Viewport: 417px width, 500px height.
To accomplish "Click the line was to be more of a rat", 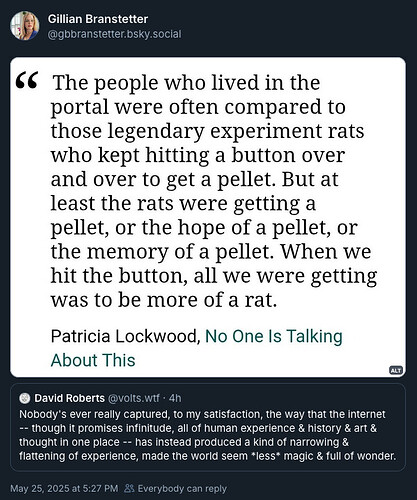I will 164,300.
